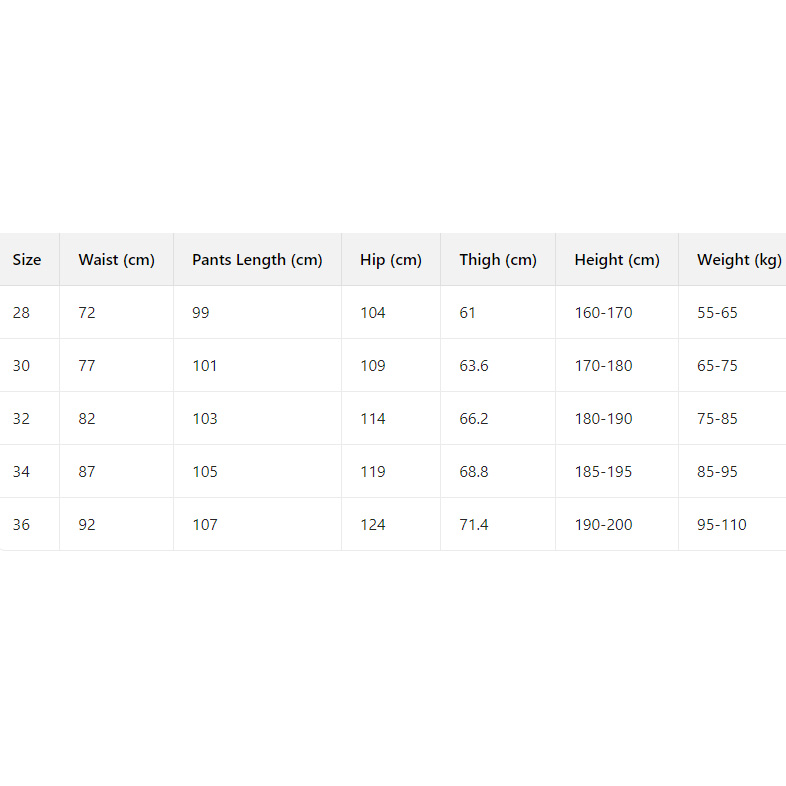Click weight range 55-65
The image size is (786, 786).
(x=717, y=313)
